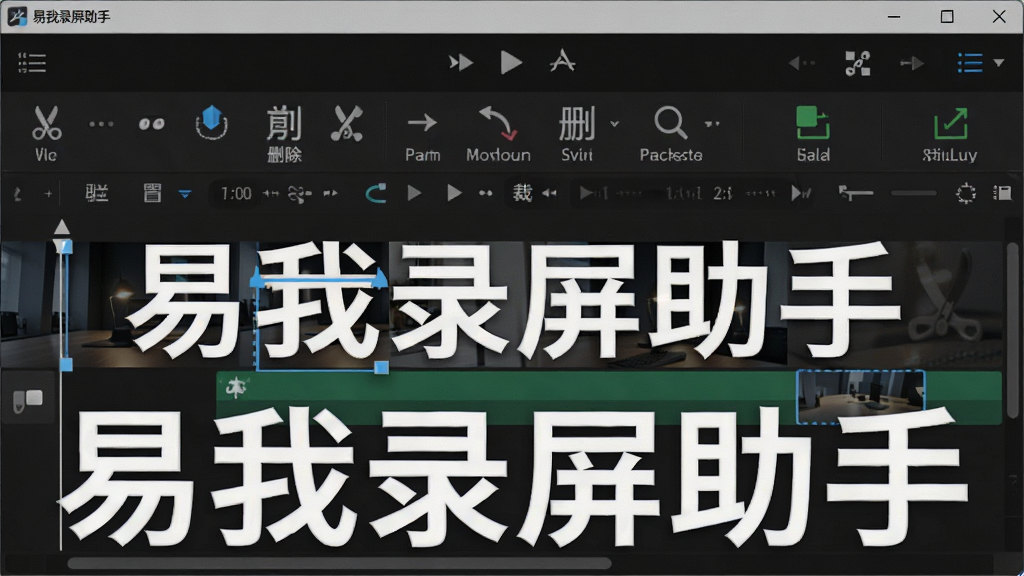
Task: Click the connected squares share icon
Action: pyautogui.click(x=857, y=63)
